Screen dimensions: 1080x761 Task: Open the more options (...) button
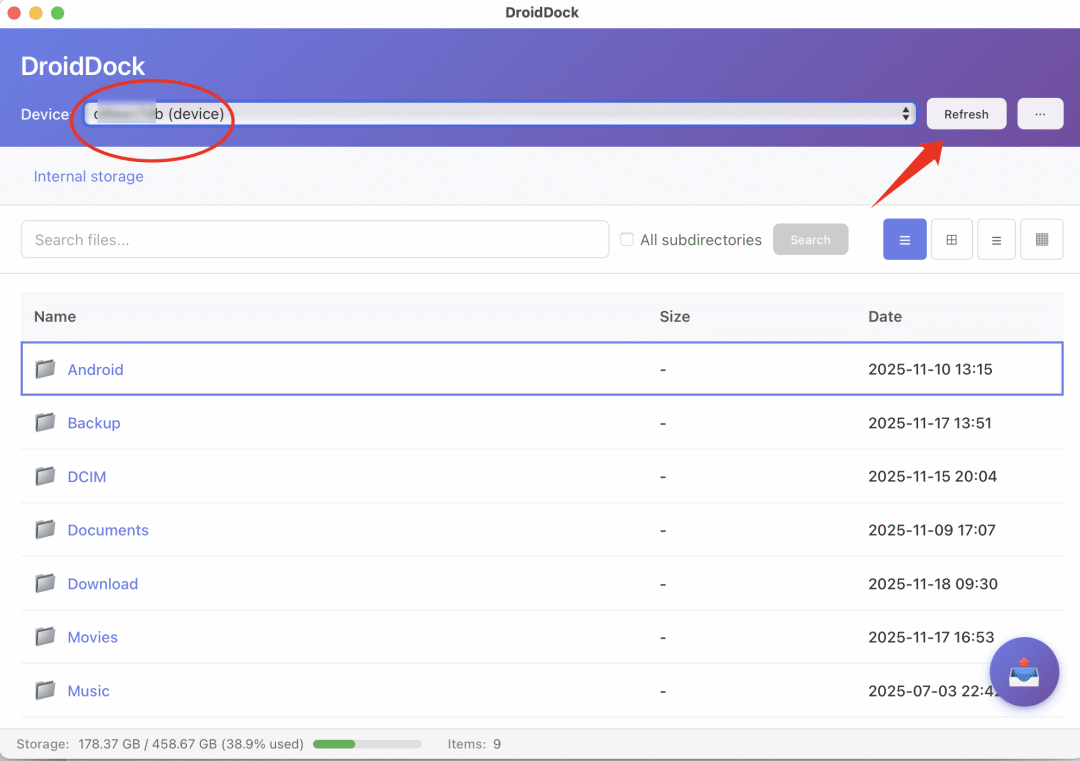pos(1040,114)
